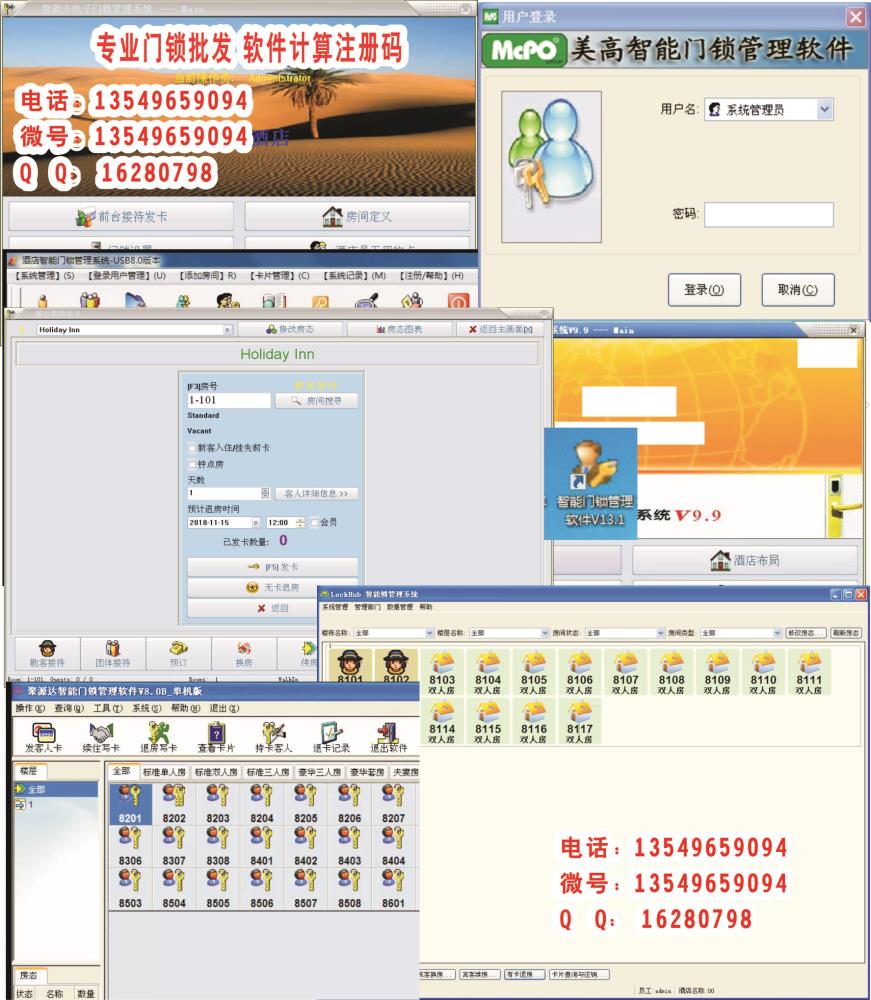The width and height of the screenshot is (871, 1000).
Task: Click 前台接待发卡 button
Action: click(x=121, y=217)
